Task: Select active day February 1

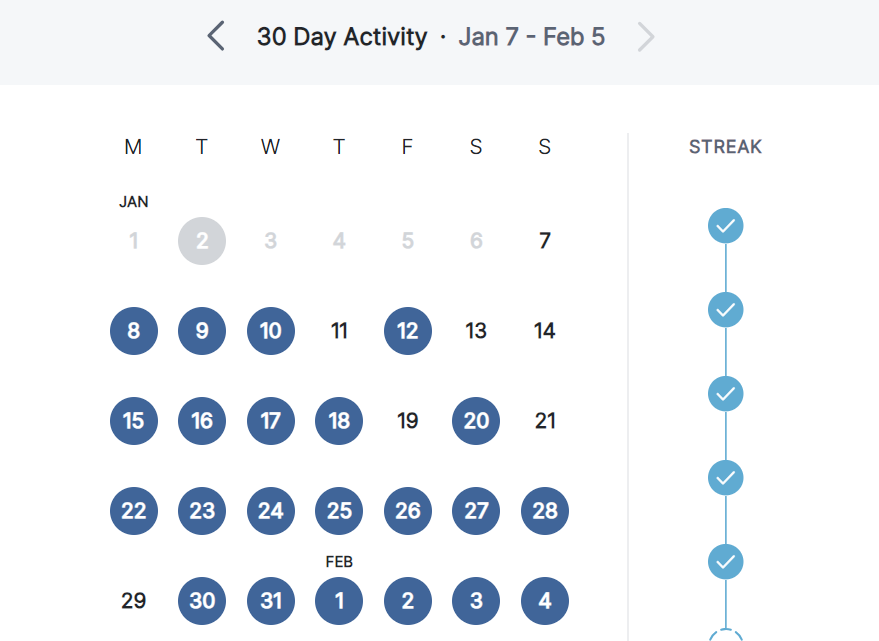Action: pyautogui.click(x=339, y=601)
